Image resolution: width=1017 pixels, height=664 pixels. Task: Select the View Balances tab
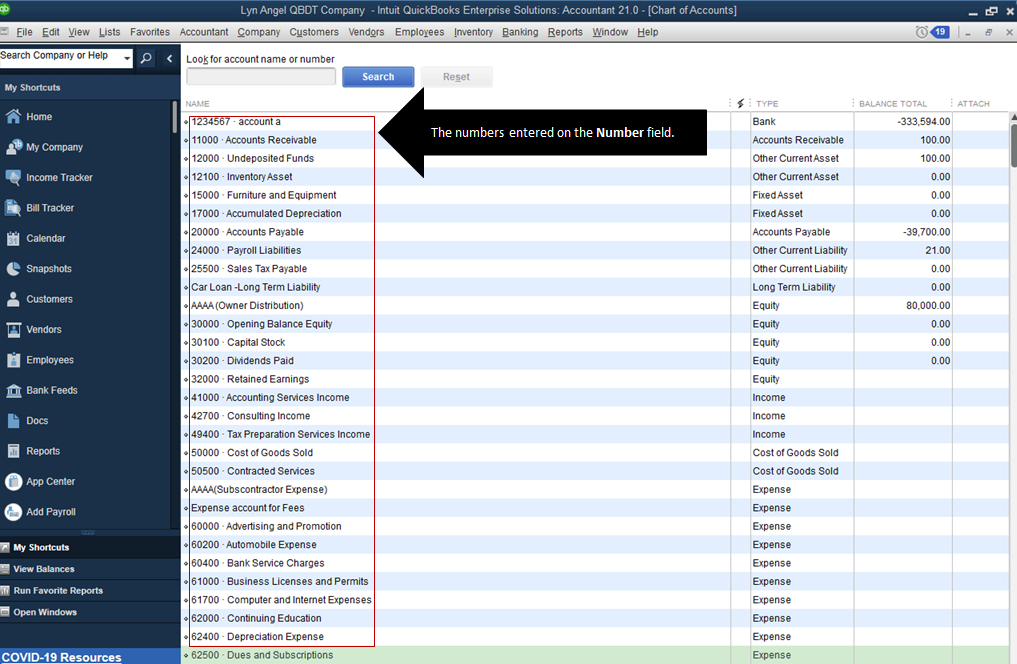click(43, 569)
